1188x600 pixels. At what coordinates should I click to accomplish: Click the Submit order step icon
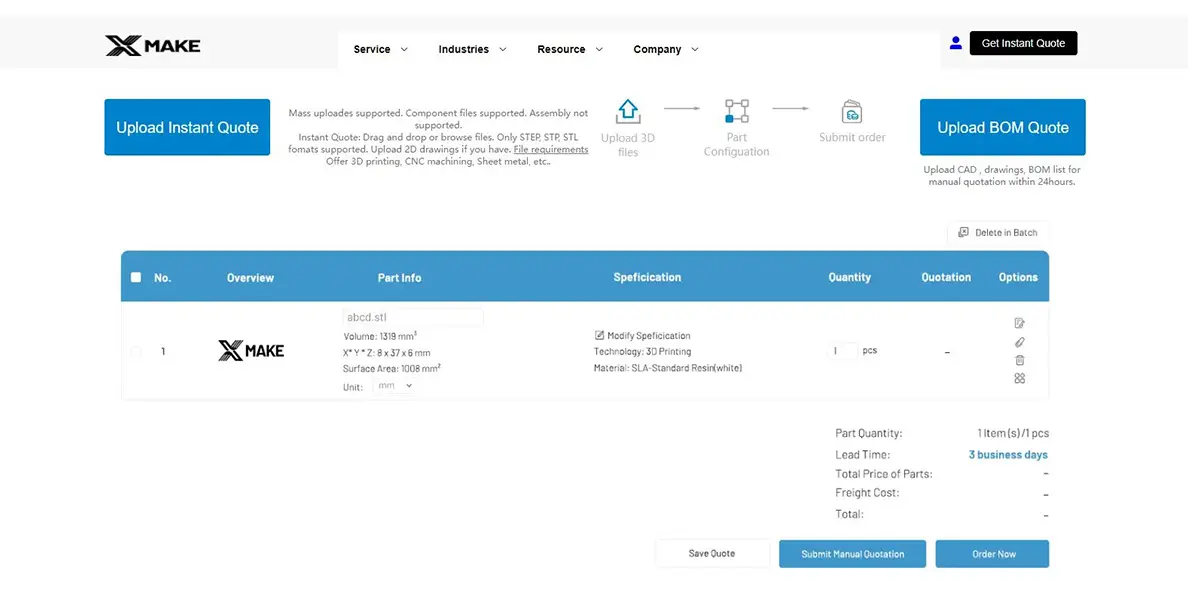(x=852, y=111)
